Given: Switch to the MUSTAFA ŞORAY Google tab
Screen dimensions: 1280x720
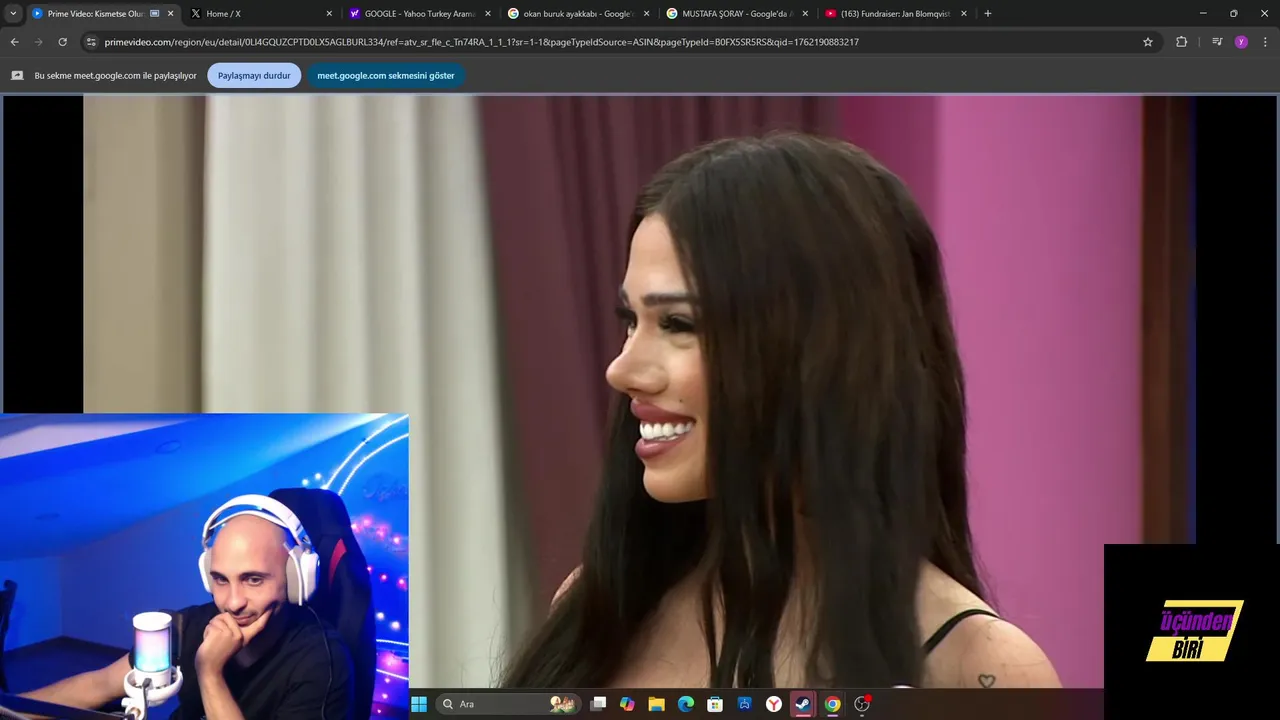Looking at the screenshot, I should (x=738, y=14).
